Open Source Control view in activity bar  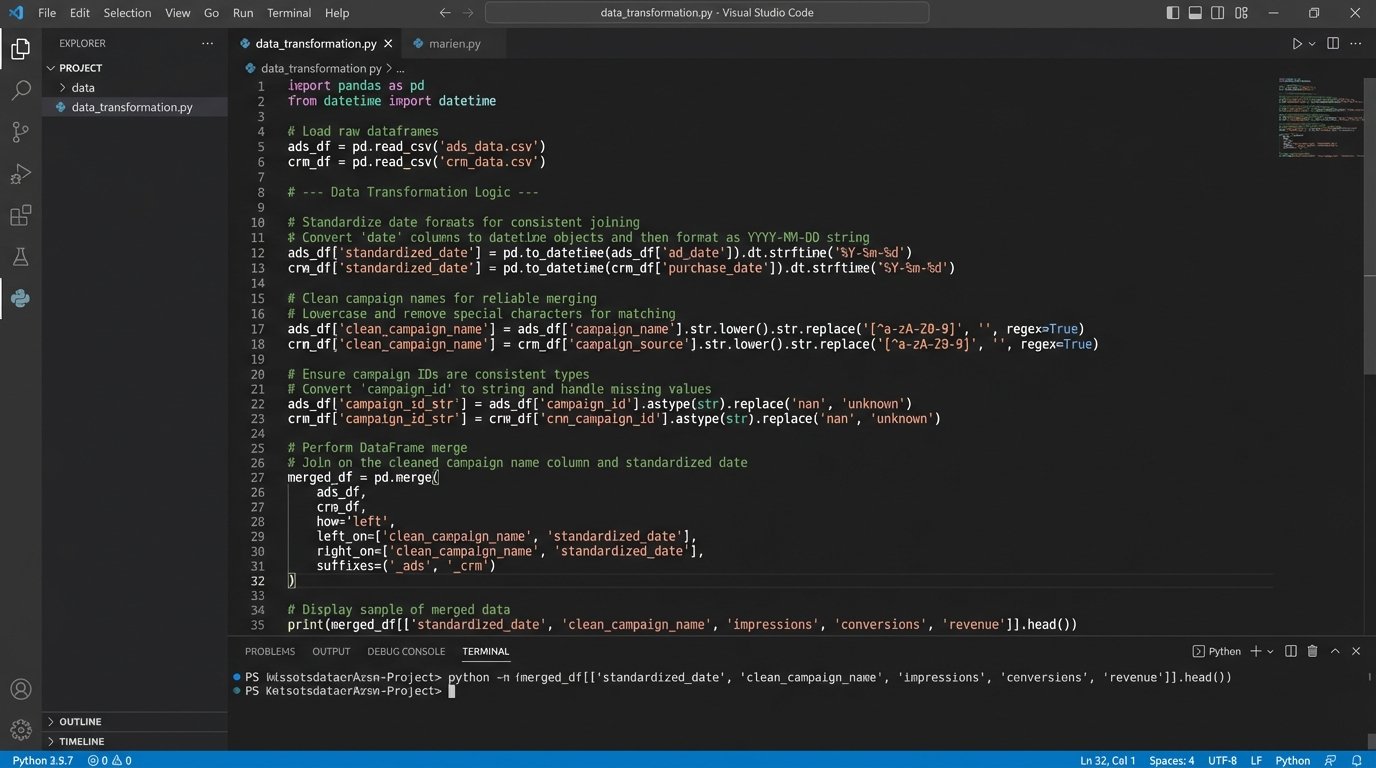coord(20,132)
